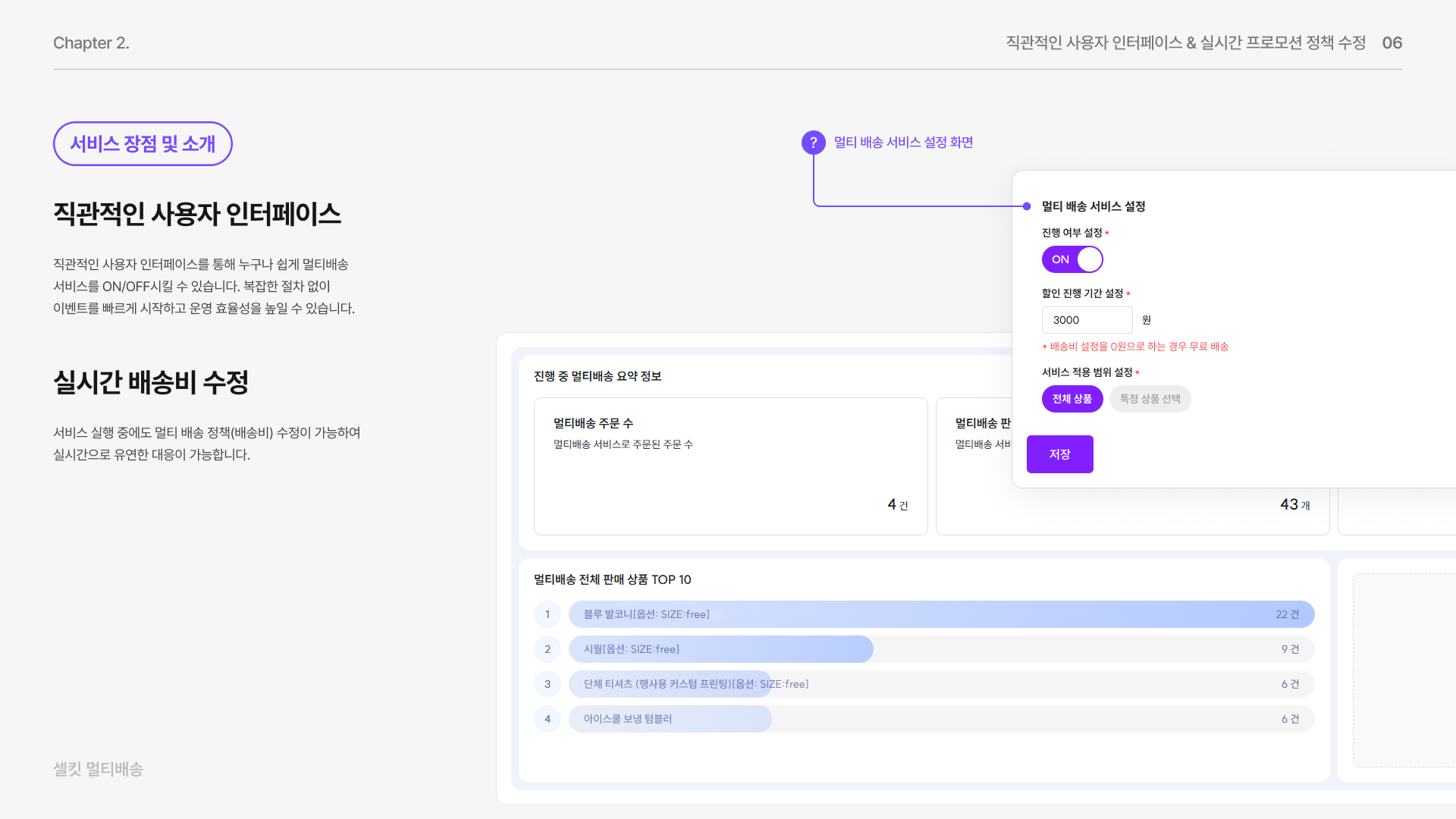Screen dimensions: 1456x819
Task: Click the dashed placeholder panel on right
Action: [x=1403, y=670]
